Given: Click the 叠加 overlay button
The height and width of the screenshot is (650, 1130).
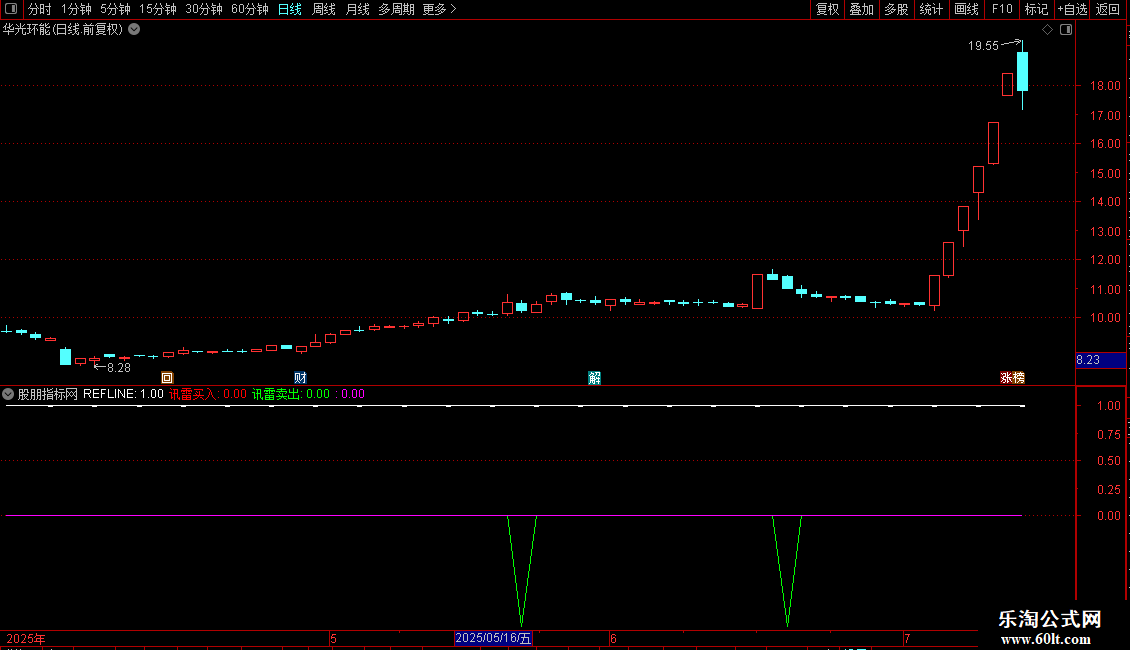Looking at the screenshot, I should 861,9.
